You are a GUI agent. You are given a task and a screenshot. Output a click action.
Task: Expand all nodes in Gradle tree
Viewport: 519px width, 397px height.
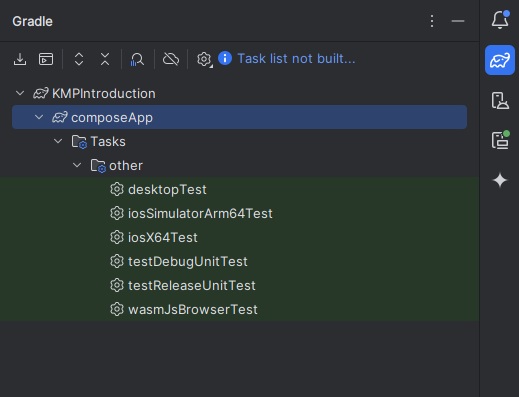pos(79,59)
